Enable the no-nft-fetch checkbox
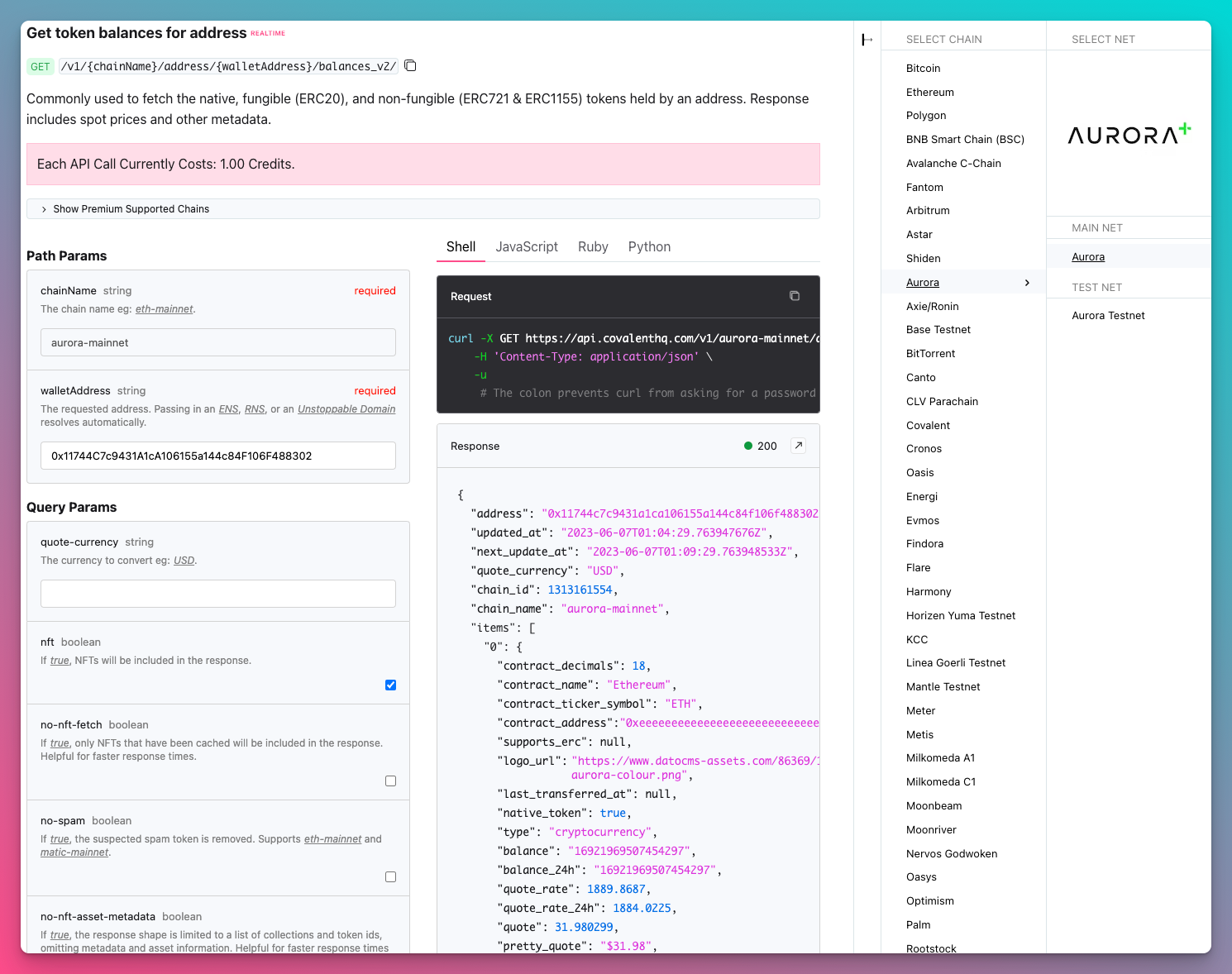This screenshot has height=974, width=1232. pyautogui.click(x=390, y=781)
